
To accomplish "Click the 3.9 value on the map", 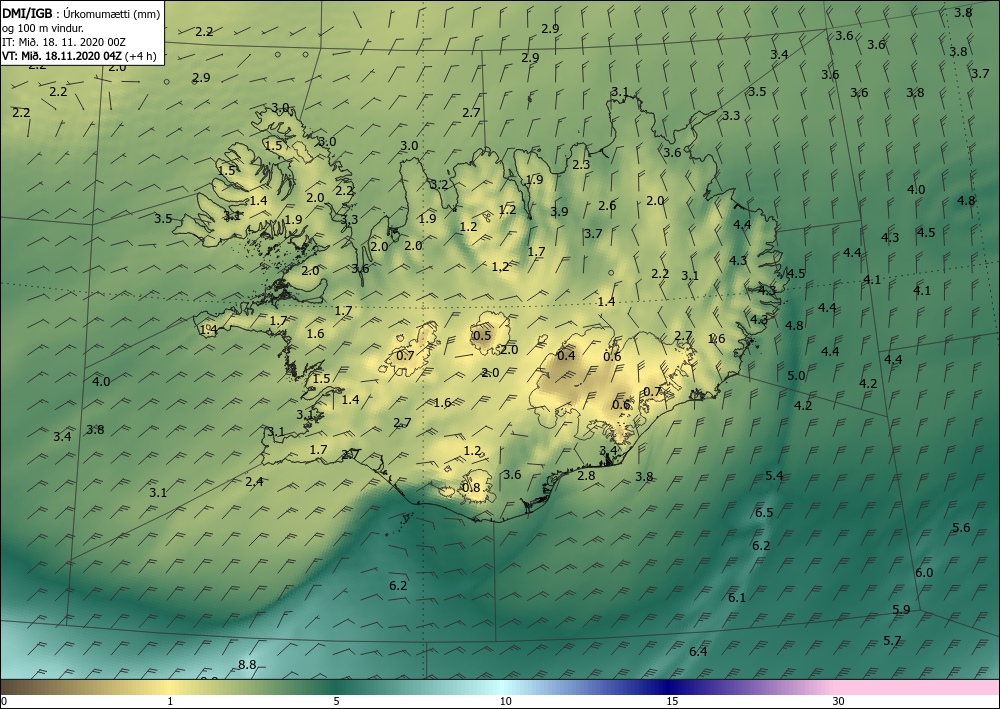I will (x=559, y=211).
